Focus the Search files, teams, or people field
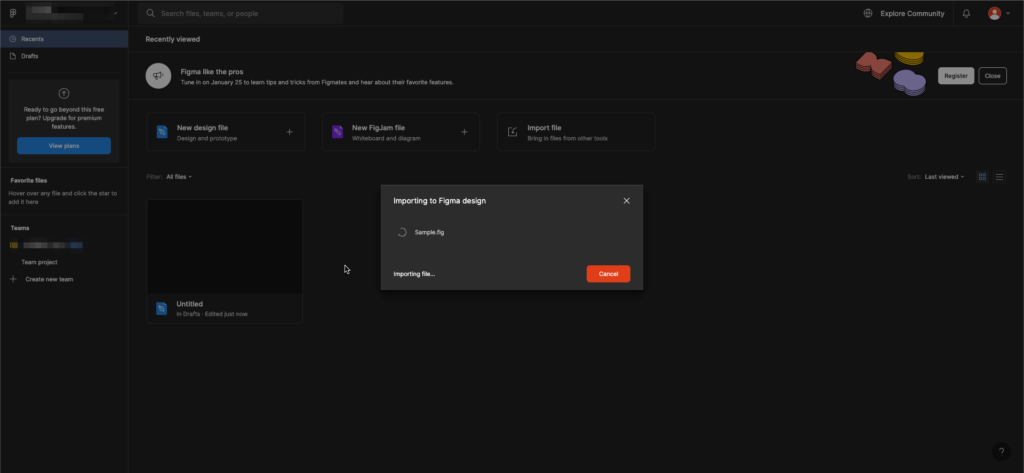 (240, 13)
